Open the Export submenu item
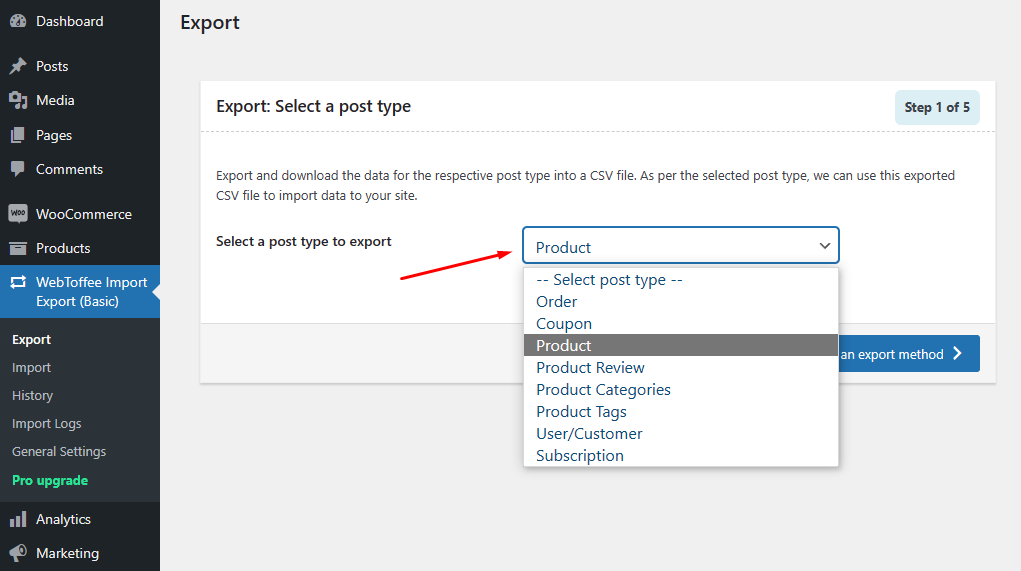Viewport: 1021px width, 571px height. pos(31,339)
